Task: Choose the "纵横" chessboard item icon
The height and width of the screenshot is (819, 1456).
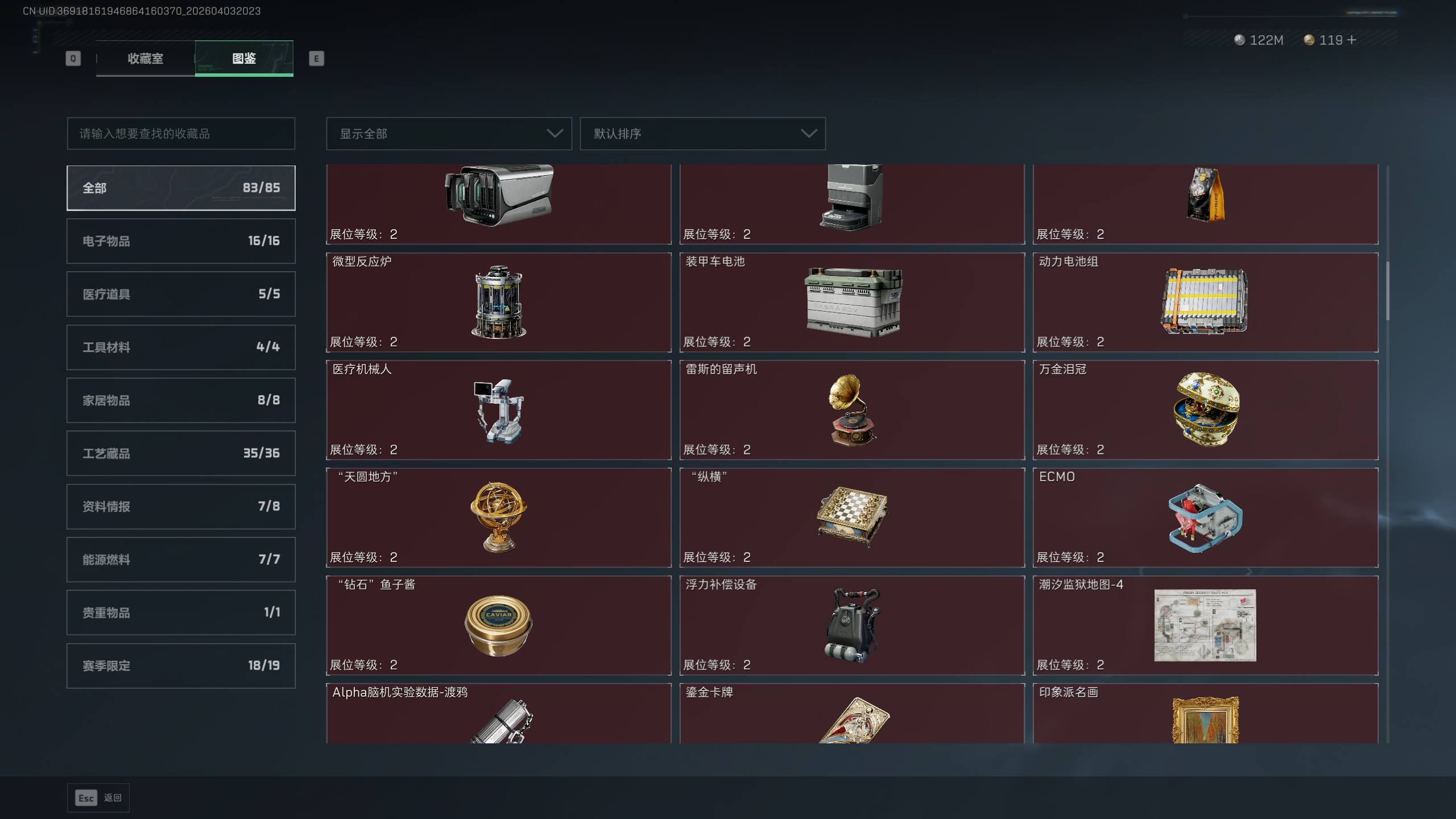Action: pos(853,517)
